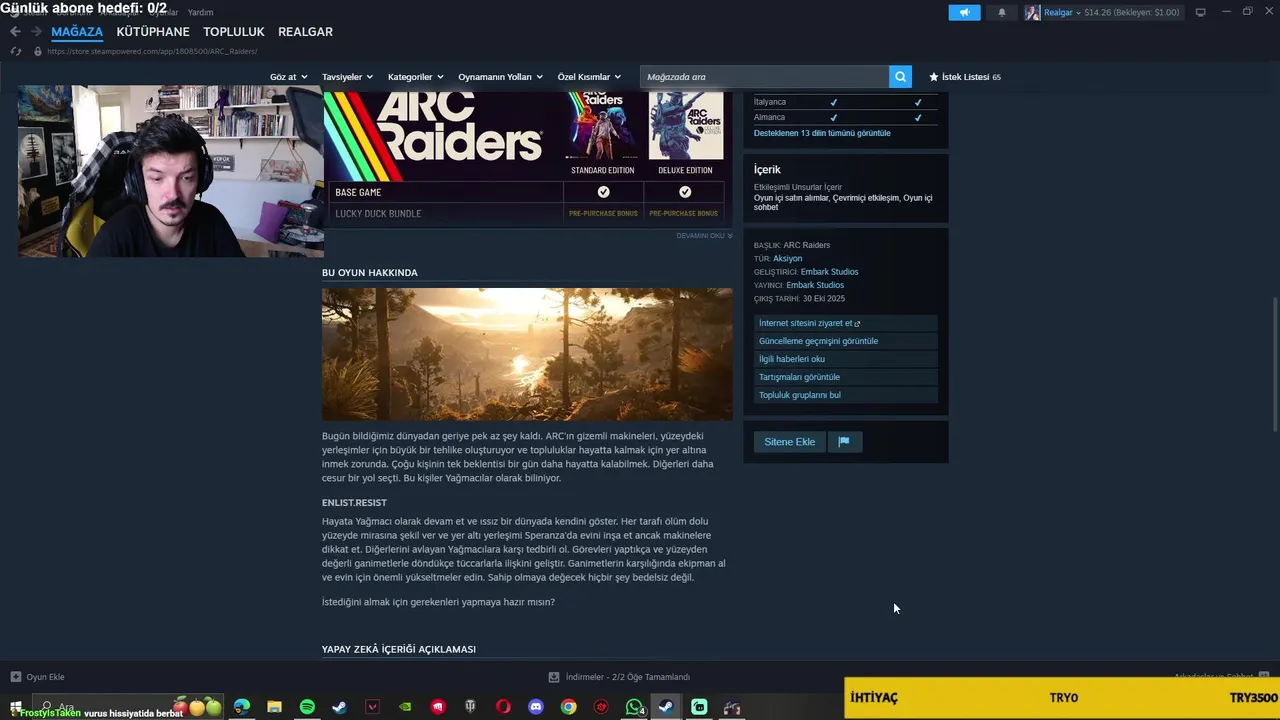Open Microsoft Edge from the taskbar

(242, 707)
